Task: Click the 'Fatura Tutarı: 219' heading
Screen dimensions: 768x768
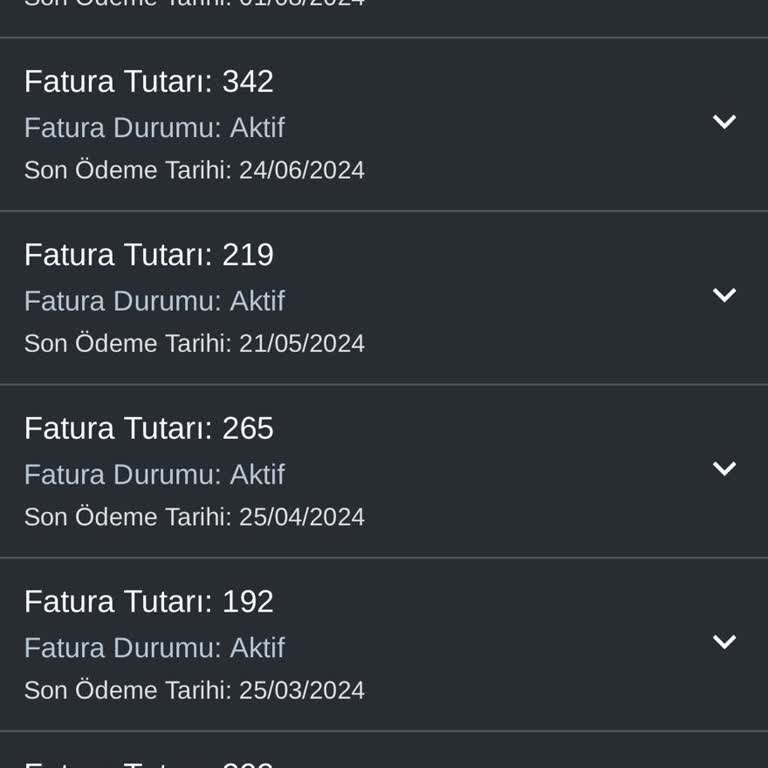Action: point(149,255)
